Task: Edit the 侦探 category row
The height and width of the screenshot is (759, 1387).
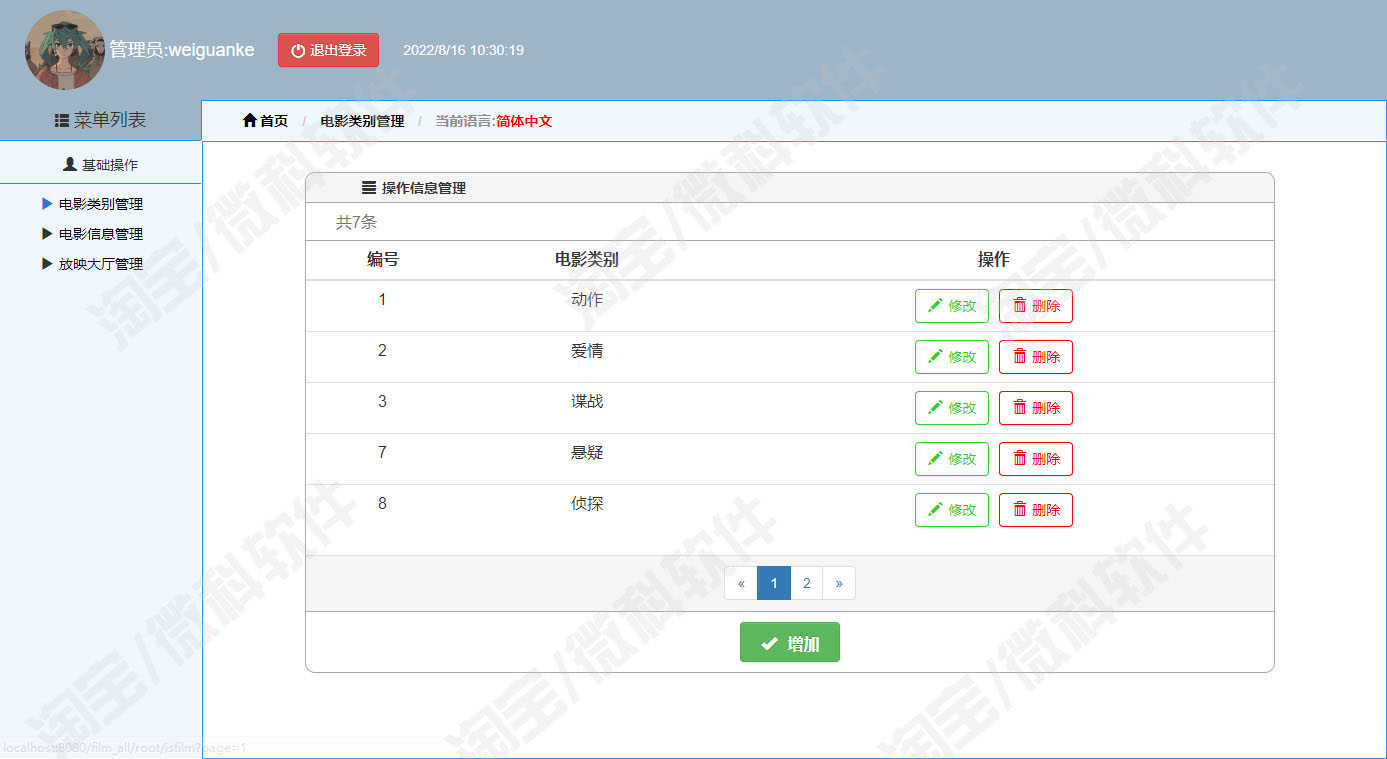Action: pos(952,510)
